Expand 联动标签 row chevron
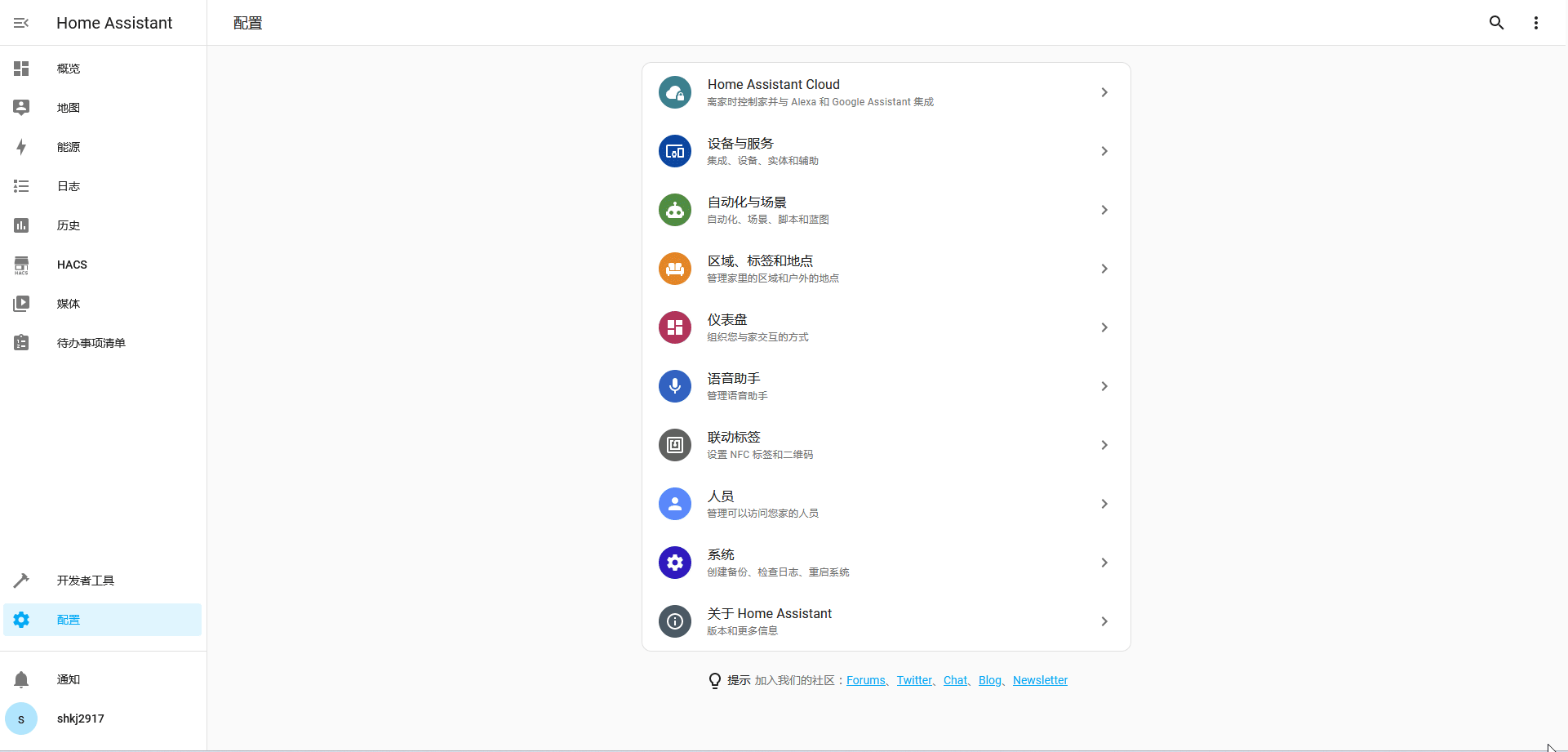Viewport: 1568px width, 752px height. pyautogui.click(x=1104, y=445)
